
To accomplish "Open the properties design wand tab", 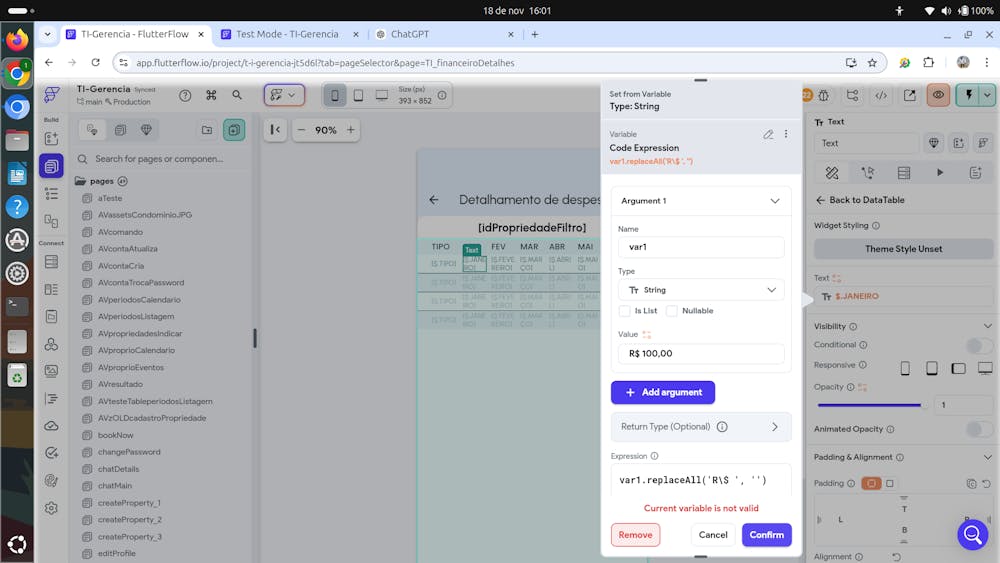I will 832,173.
